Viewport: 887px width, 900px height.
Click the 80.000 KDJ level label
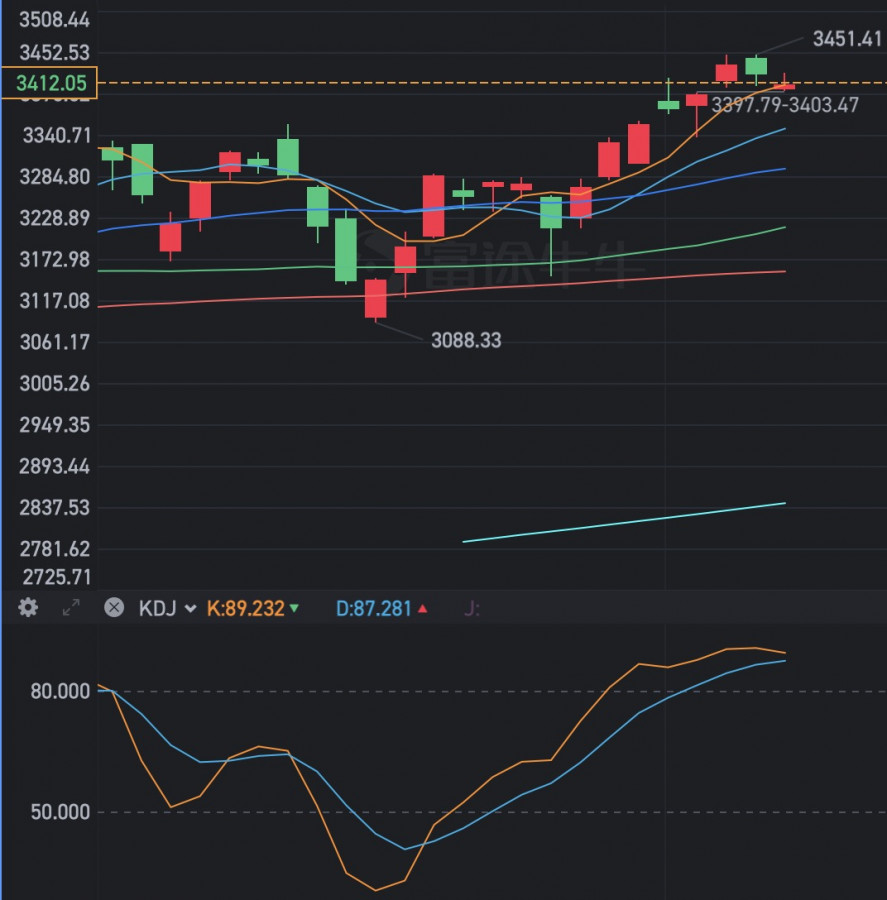[x=58, y=691]
